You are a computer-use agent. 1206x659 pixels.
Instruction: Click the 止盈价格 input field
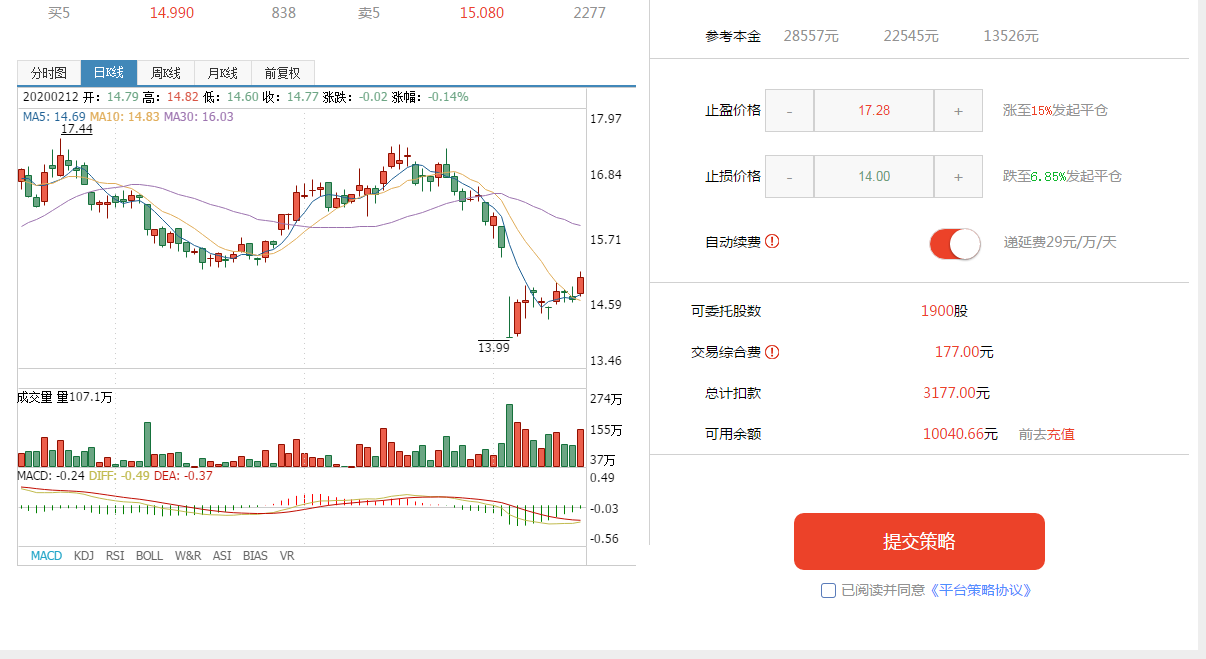click(874, 110)
